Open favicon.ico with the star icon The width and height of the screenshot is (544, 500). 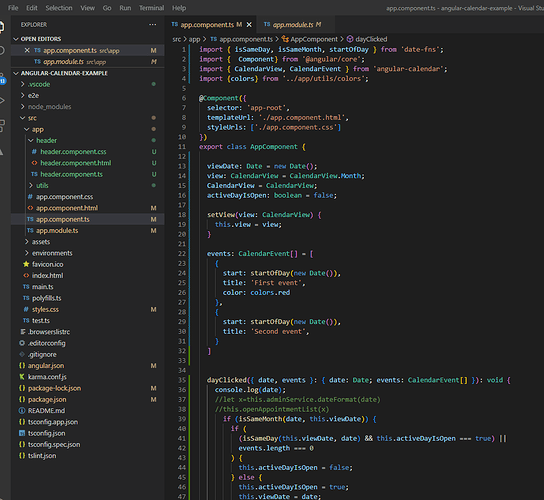48,264
